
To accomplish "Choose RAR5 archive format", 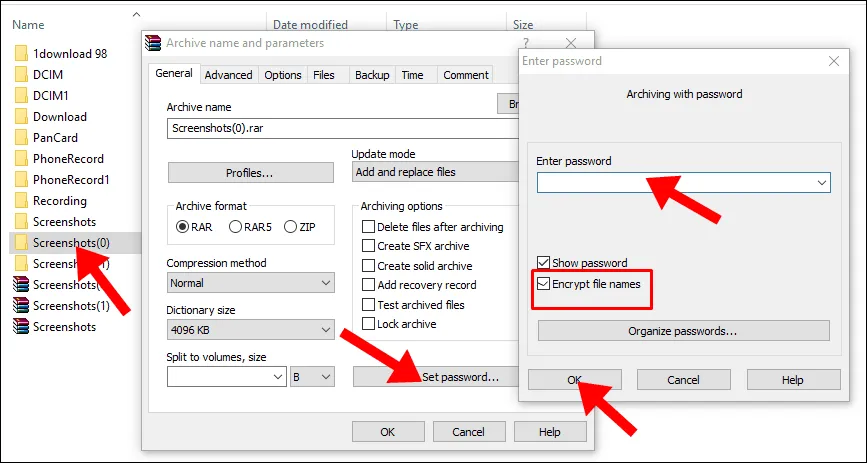I will (250, 227).
